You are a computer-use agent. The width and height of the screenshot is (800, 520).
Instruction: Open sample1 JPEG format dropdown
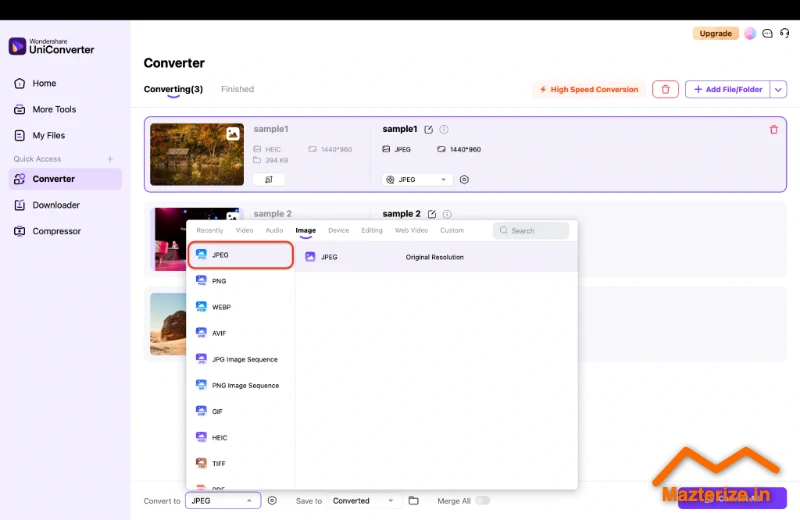(x=417, y=180)
